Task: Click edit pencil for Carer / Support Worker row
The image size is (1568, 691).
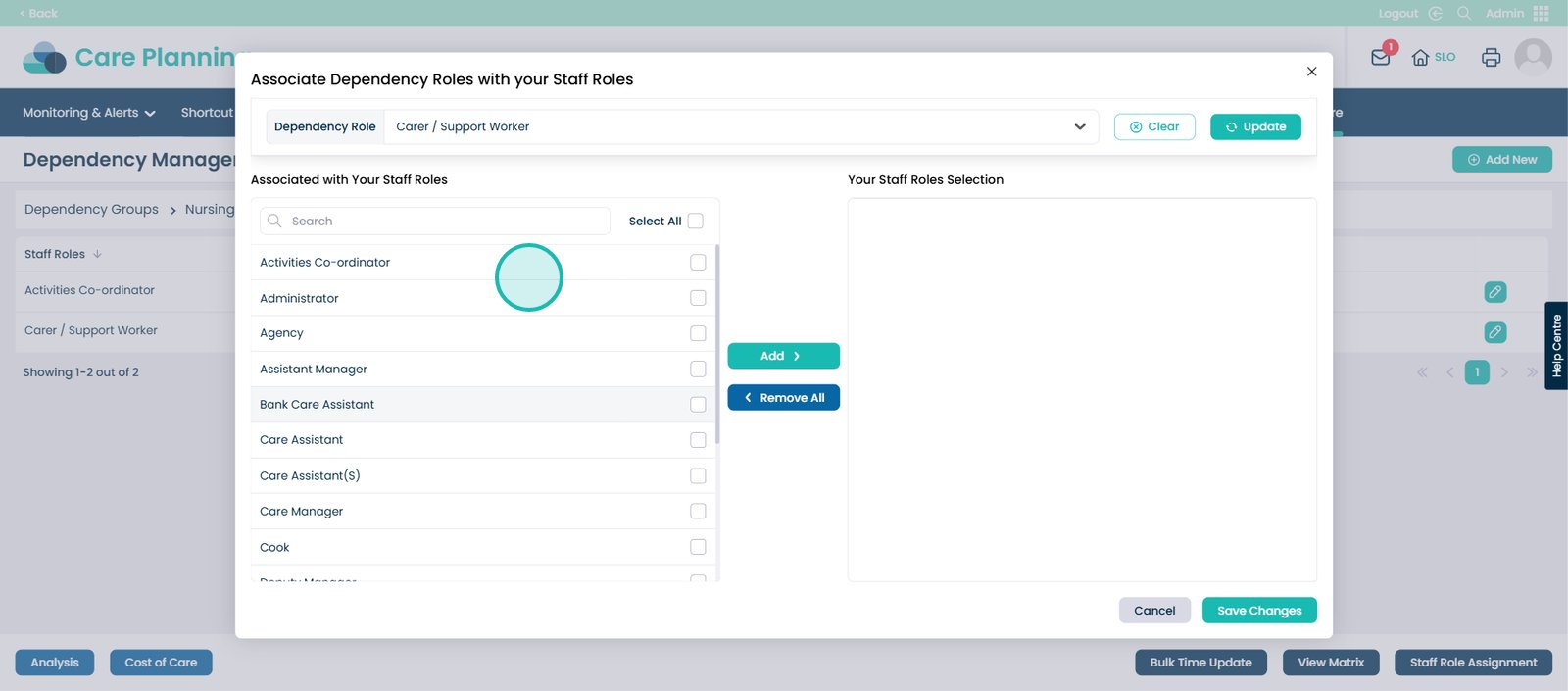Action: [1494, 332]
